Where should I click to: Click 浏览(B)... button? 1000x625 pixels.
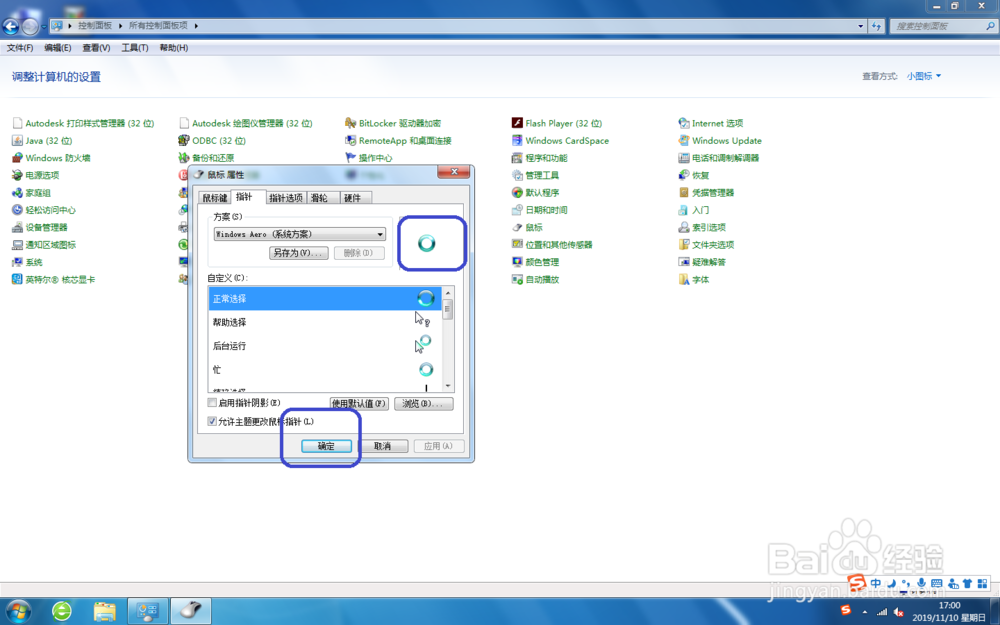423,403
